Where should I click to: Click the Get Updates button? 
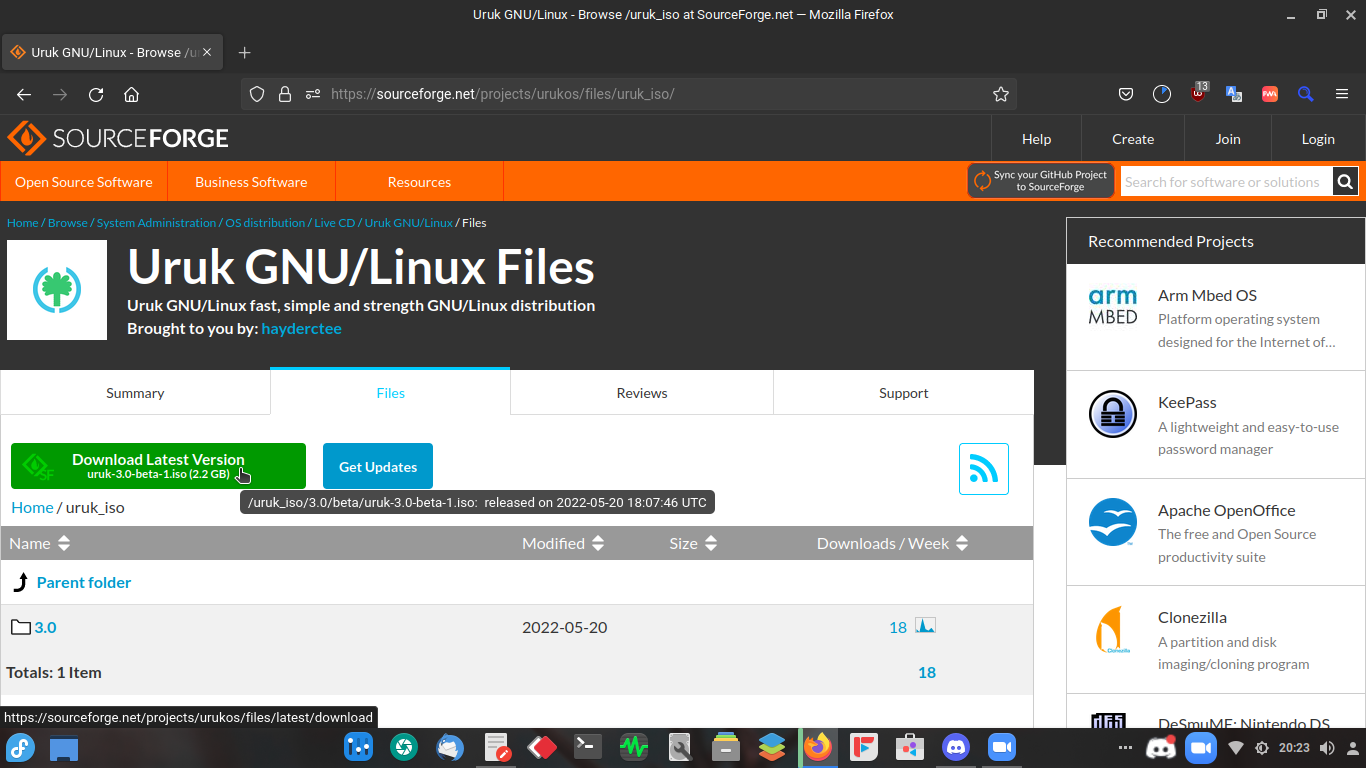pyautogui.click(x=378, y=466)
